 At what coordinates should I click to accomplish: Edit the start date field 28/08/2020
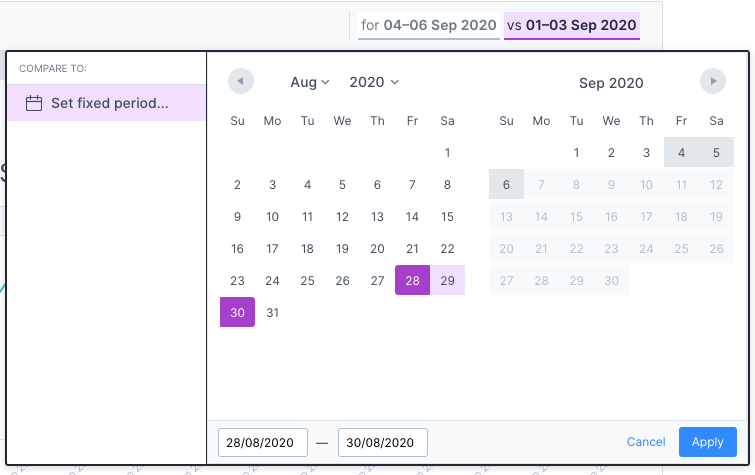pyautogui.click(x=262, y=442)
